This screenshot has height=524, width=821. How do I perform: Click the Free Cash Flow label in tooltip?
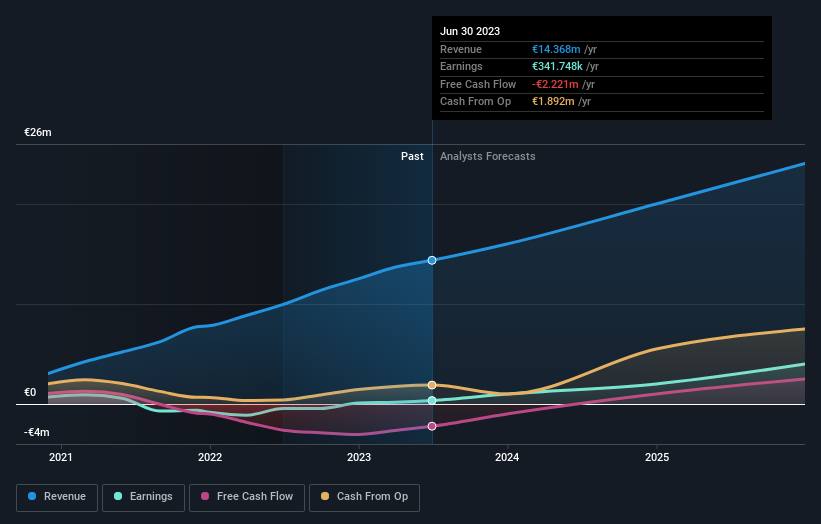pos(478,84)
